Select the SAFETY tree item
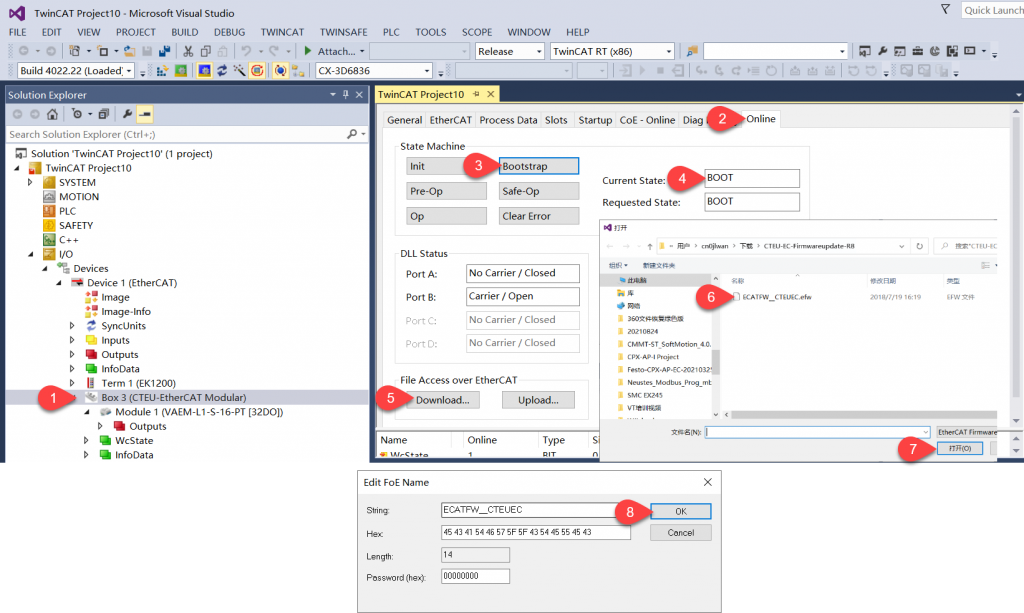Screen dimensions: 1024x613 76,225
